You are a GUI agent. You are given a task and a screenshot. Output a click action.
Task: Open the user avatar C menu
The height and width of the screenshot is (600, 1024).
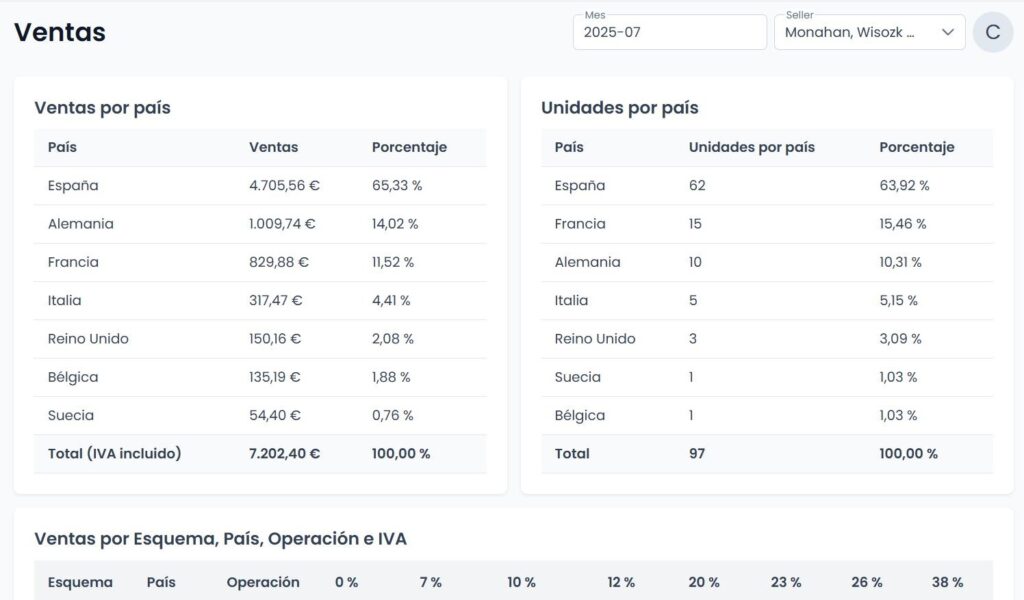[993, 32]
